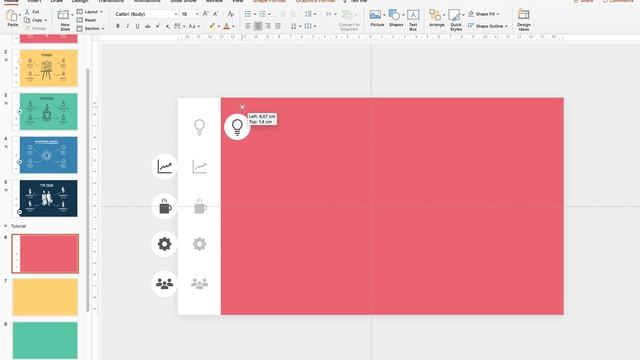Select the lightbulb icon on the red slide
Image resolution: width=640 pixels, height=360 pixels.
tap(237, 127)
